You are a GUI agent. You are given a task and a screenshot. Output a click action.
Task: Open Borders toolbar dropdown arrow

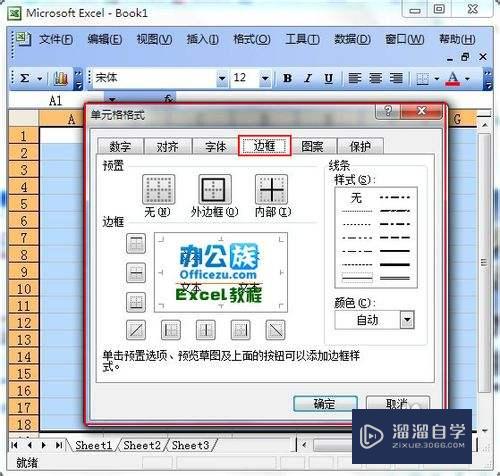[437, 79]
